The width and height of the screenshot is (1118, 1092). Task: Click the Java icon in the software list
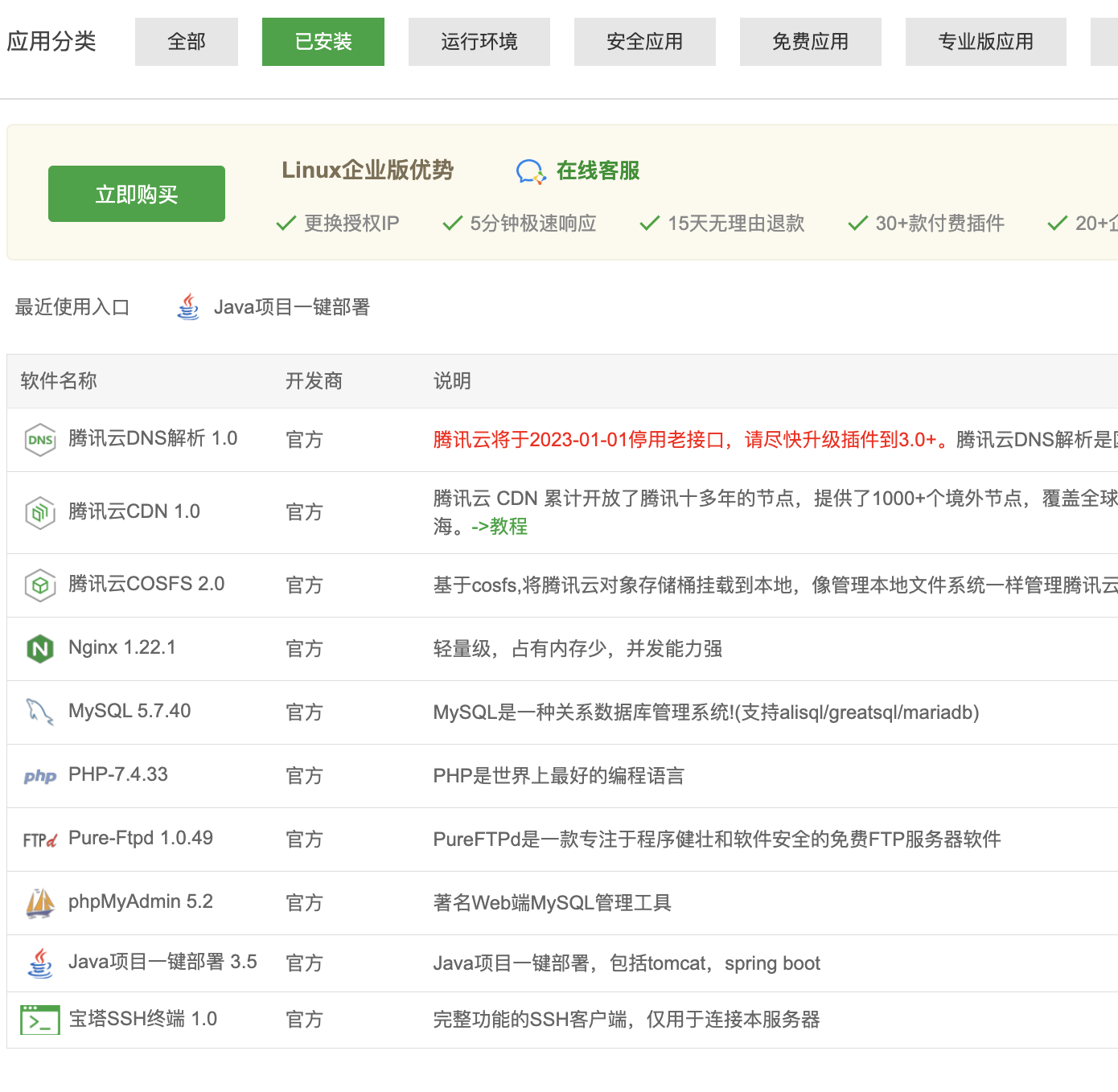pyautogui.click(x=40, y=963)
